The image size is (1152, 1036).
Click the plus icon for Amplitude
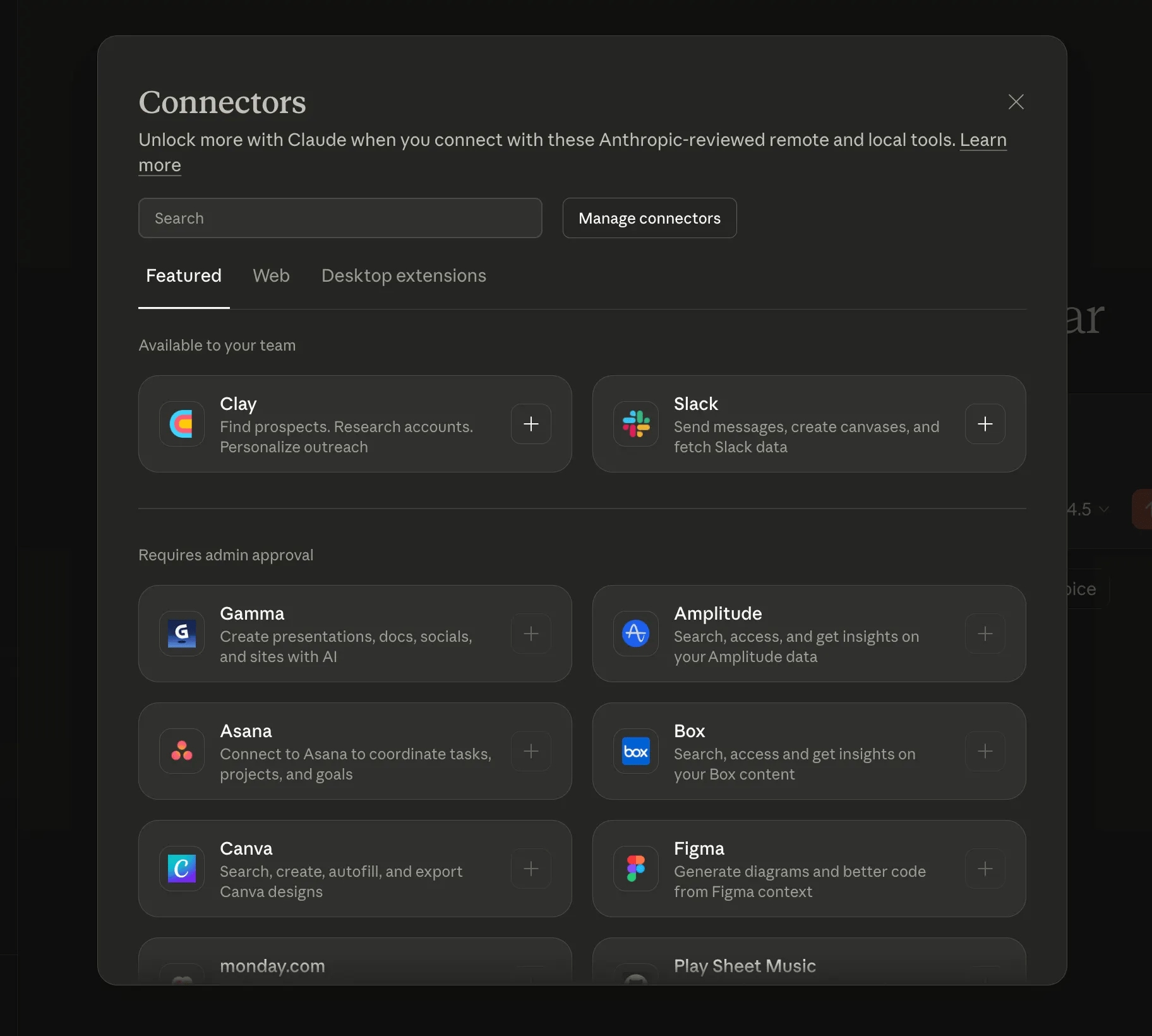point(985,634)
